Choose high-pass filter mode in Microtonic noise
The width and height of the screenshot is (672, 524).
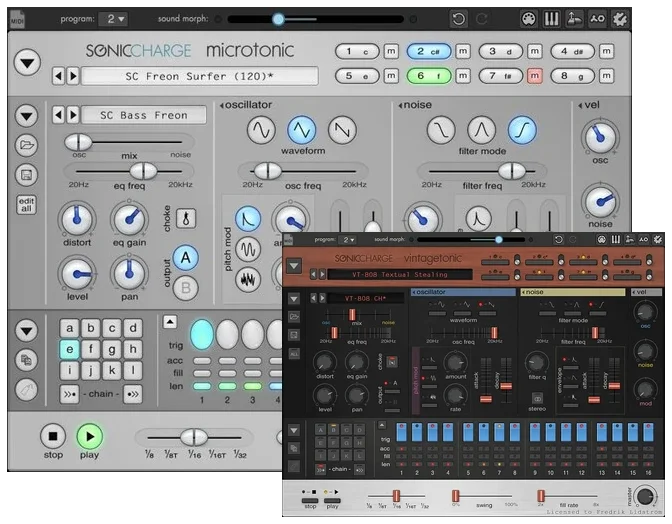coord(522,130)
